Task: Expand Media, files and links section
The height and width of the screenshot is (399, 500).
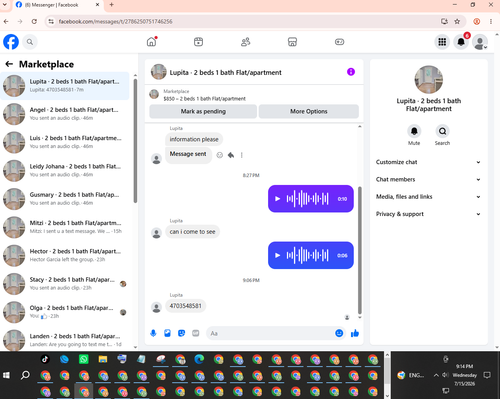Action: [428, 197]
